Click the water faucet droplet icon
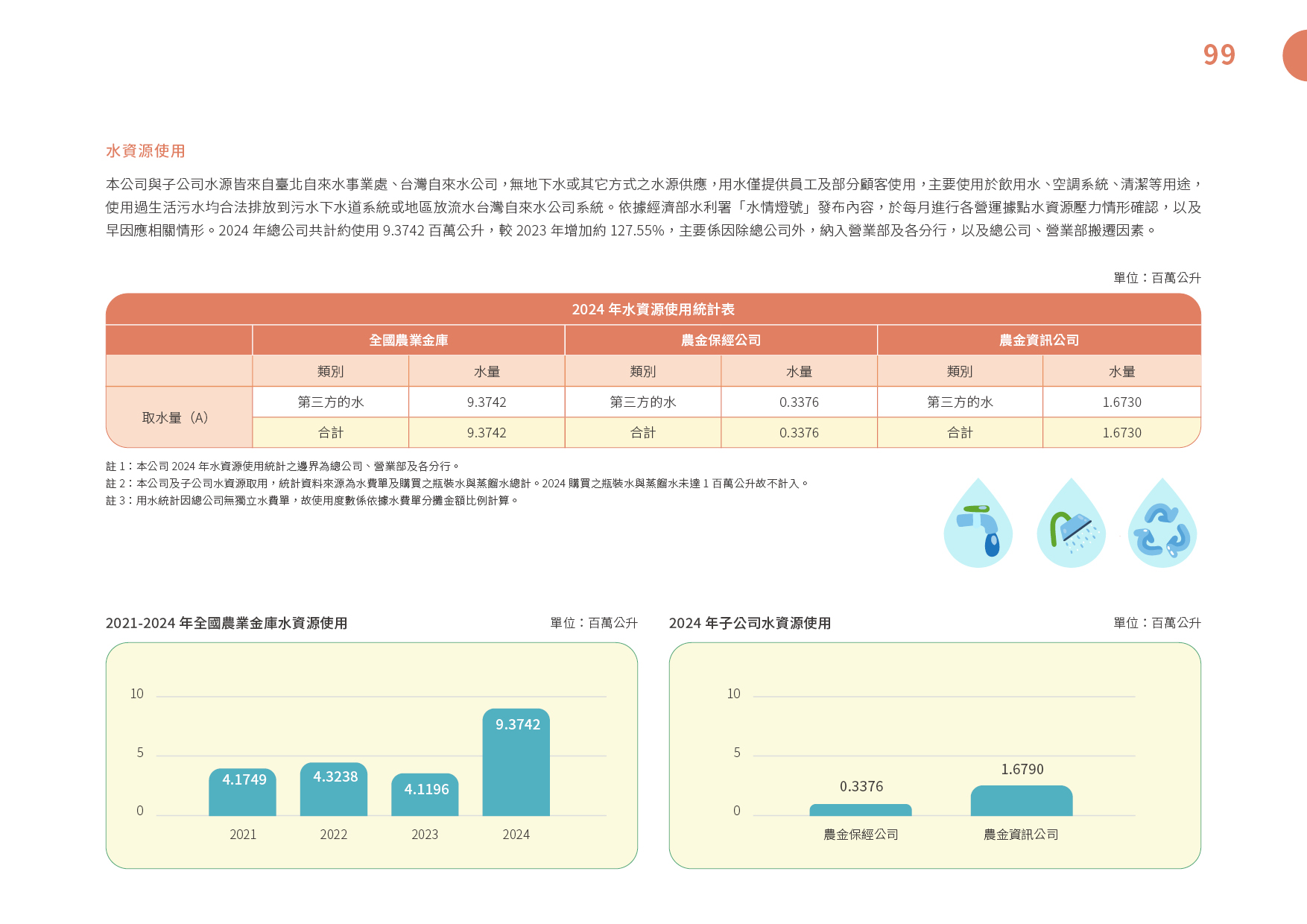This screenshot has width=1307, height=924. [x=978, y=522]
